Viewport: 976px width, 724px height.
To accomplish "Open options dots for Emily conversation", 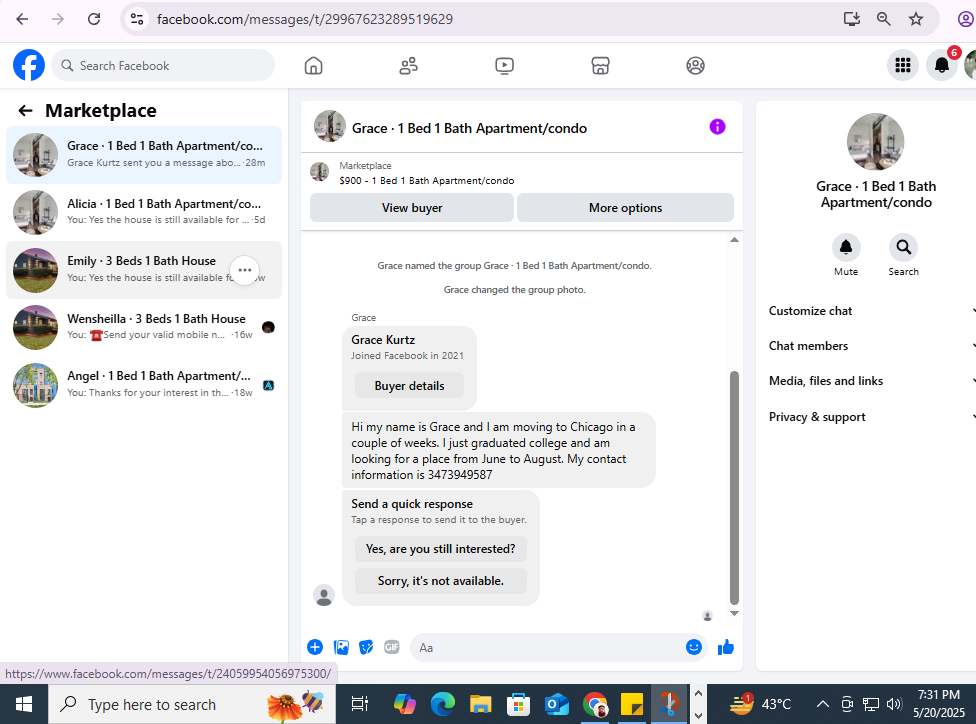I will (x=245, y=270).
